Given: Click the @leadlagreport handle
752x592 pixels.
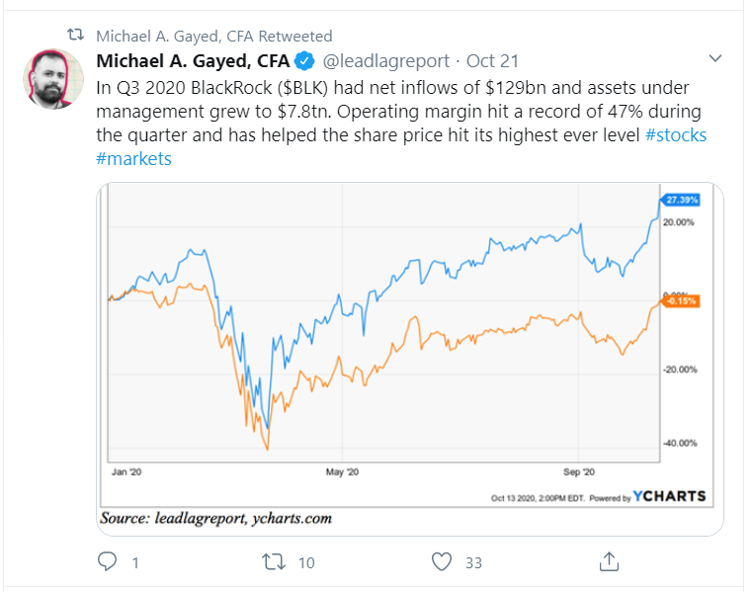Looking at the screenshot, I should point(385,63).
